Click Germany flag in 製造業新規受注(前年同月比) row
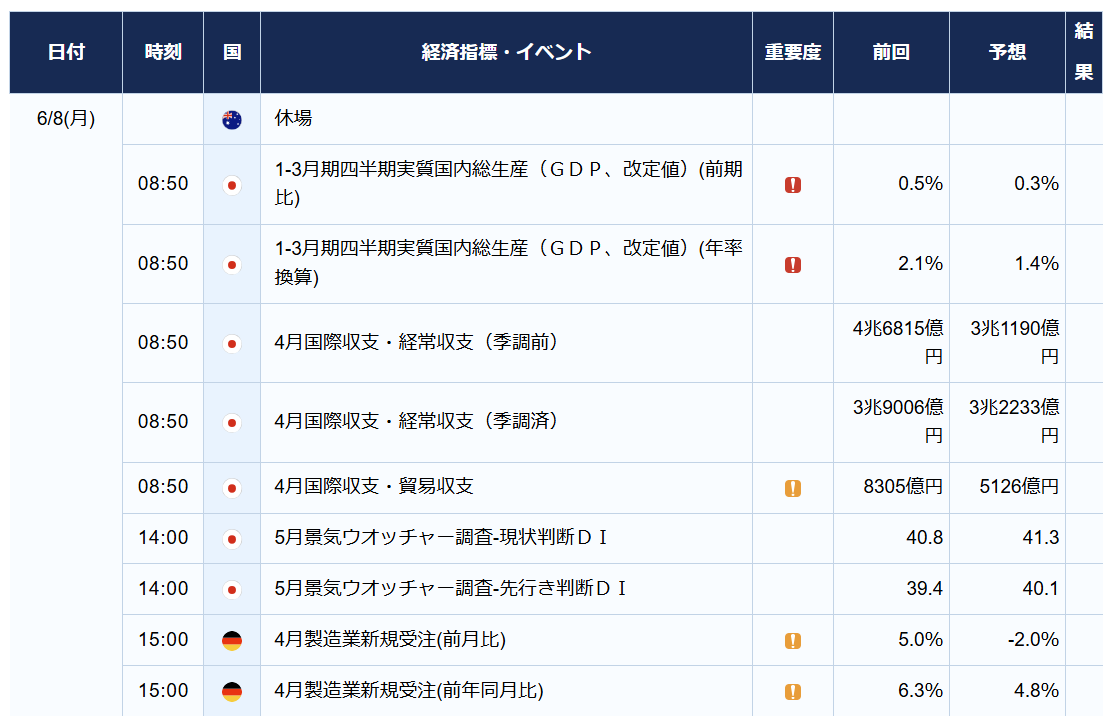 (x=231, y=692)
